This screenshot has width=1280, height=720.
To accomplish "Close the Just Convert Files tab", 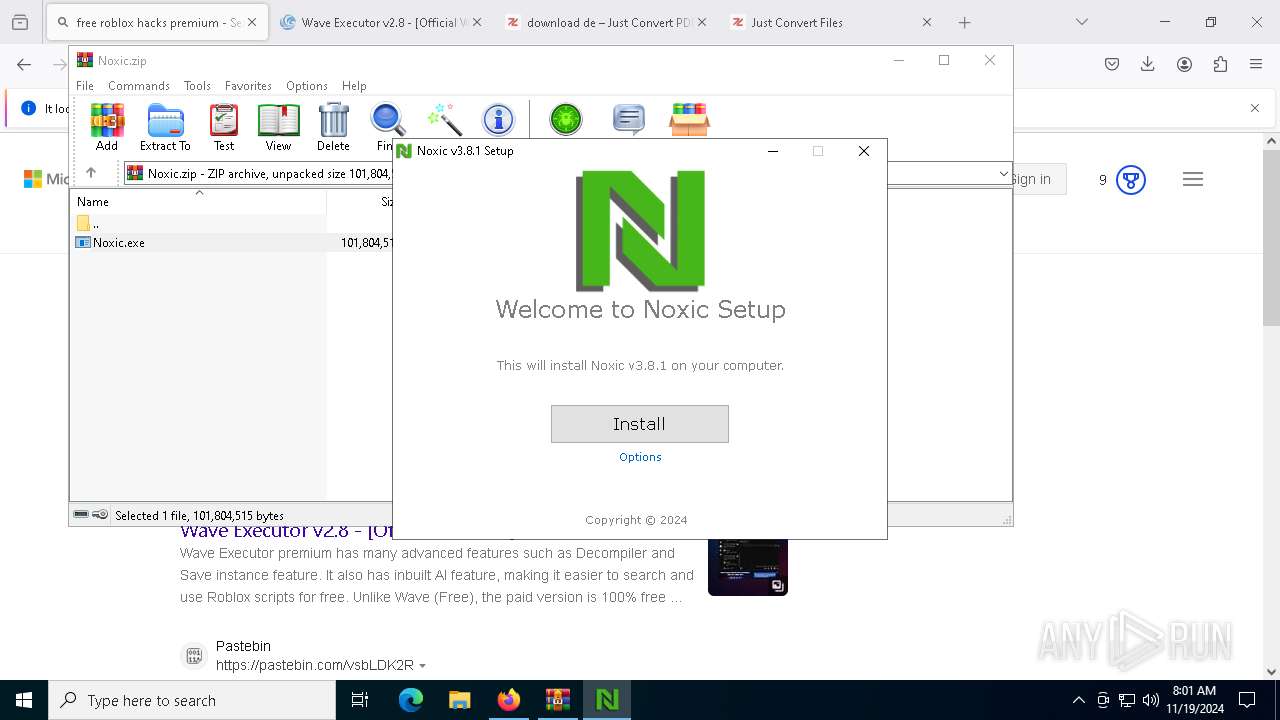I will (926, 22).
